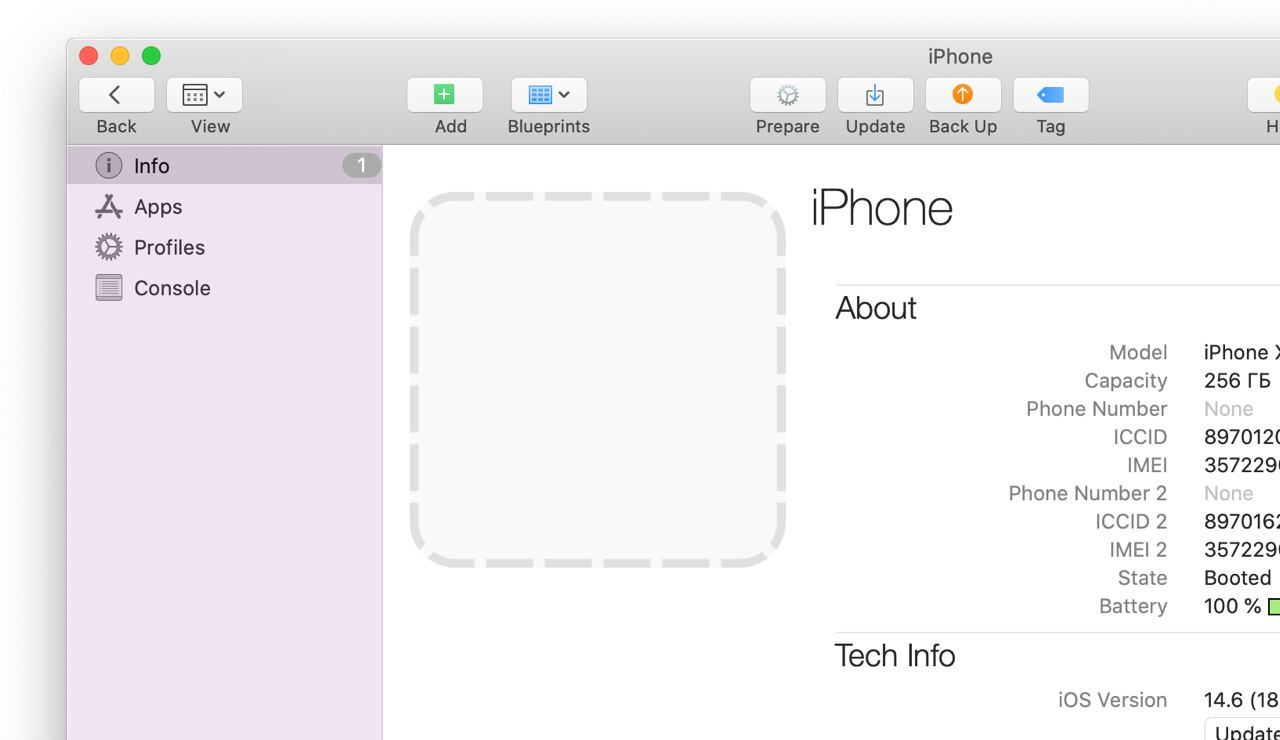The width and height of the screenshot is (1280, 740).
Task: Open the Blueprints dropdown menu
Action: click(x=549, y=95)
